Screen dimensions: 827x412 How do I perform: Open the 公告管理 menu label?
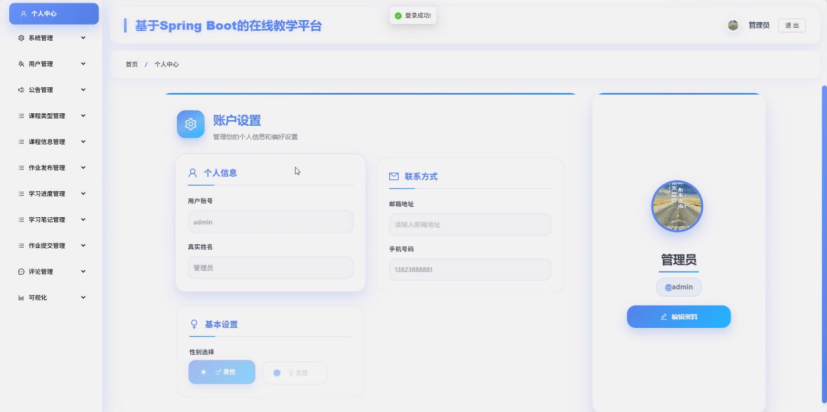(x=41, y=90)
